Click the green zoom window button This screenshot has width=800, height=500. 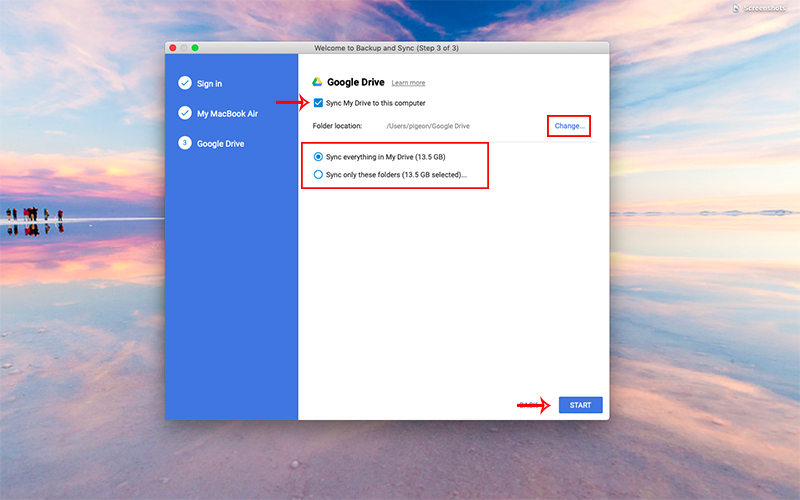pos(196,47)
